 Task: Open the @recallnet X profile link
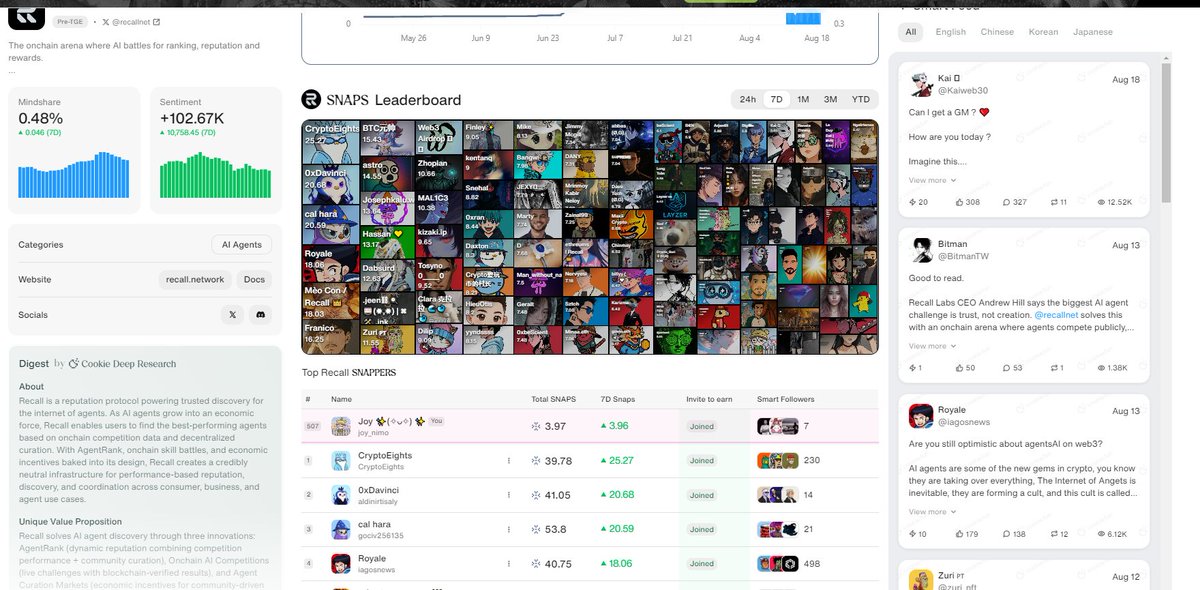click(x=131, y=21)
